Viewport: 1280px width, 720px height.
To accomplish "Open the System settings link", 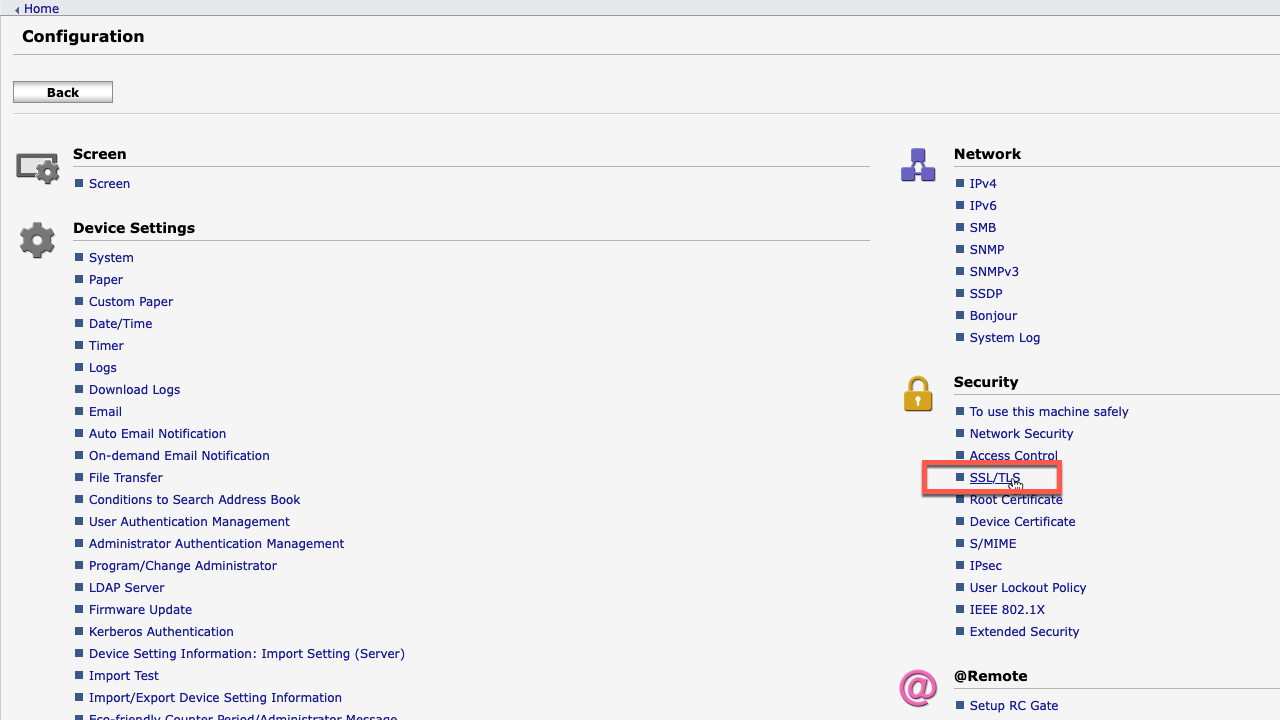I will click(x=111, y=258).
